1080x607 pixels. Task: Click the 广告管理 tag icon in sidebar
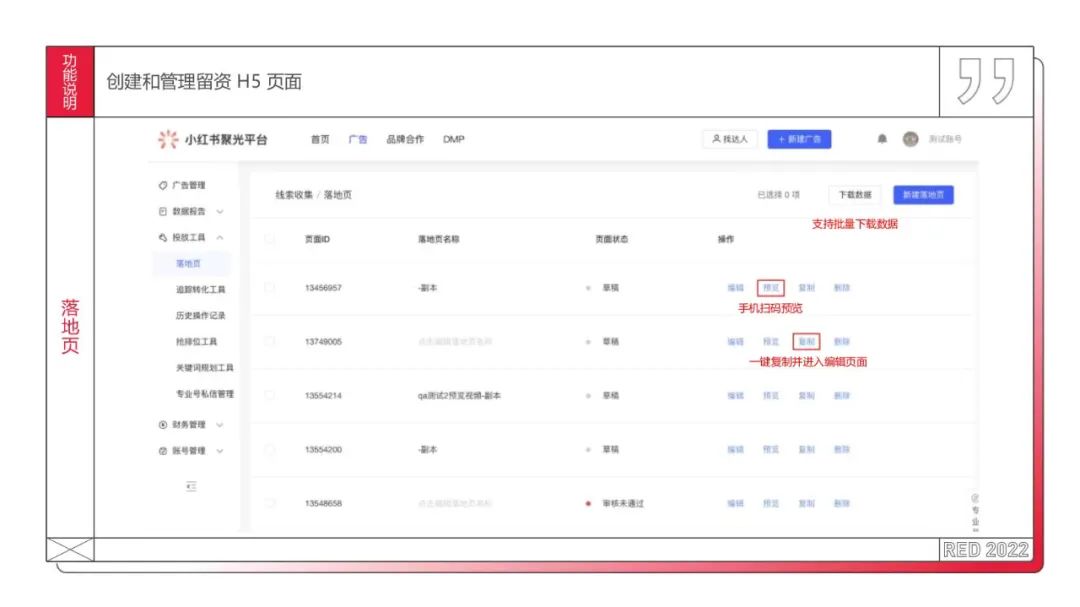[x=163, y=185]
